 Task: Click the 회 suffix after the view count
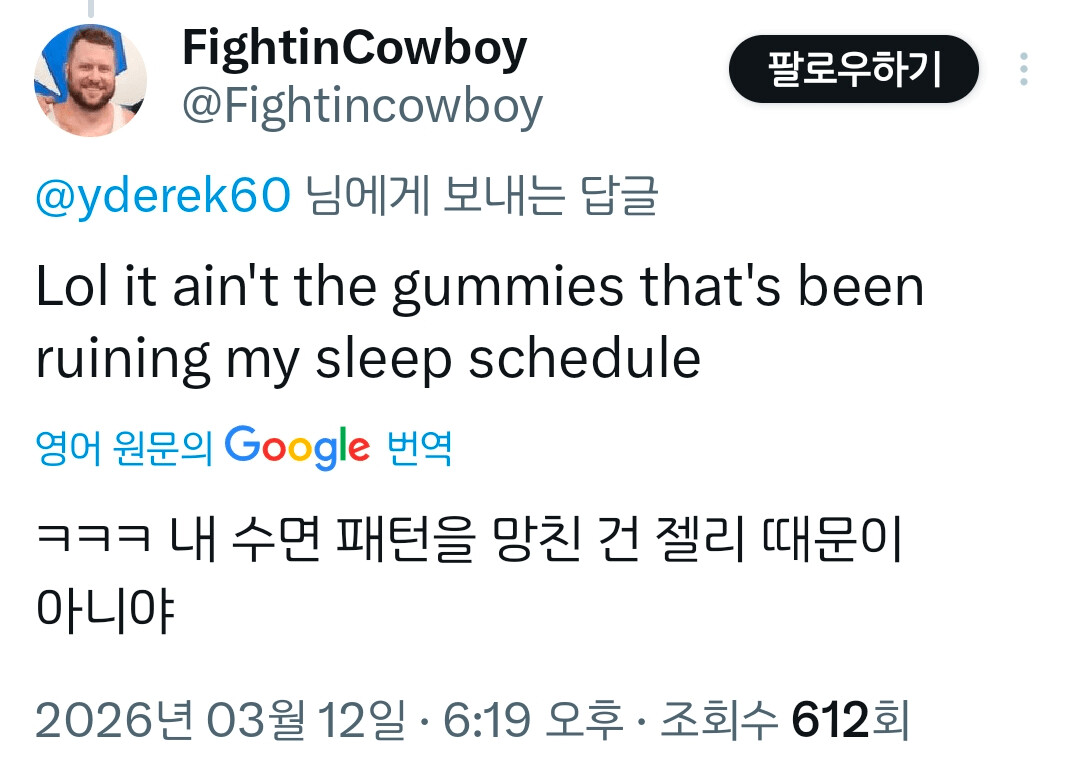tap(890, 720)
